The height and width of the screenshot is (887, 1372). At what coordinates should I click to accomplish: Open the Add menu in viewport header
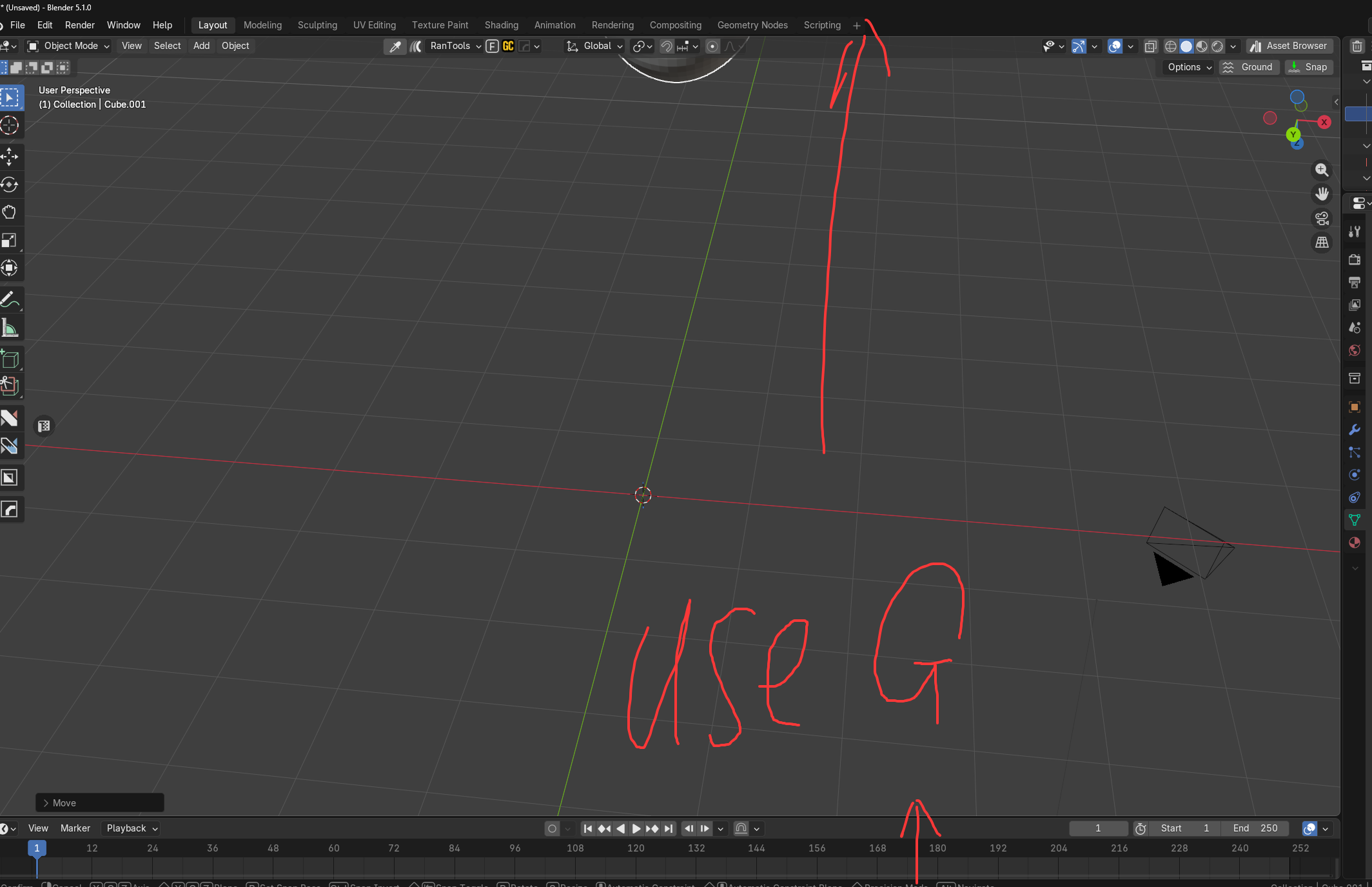click(x=201, y=46)
